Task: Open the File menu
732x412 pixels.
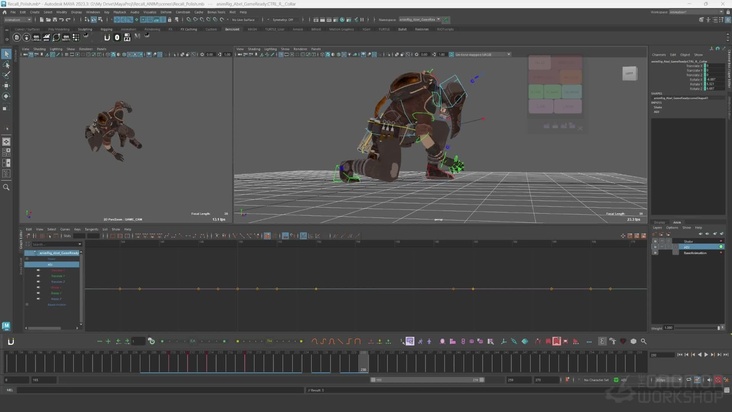Action: tap(13, 12)
